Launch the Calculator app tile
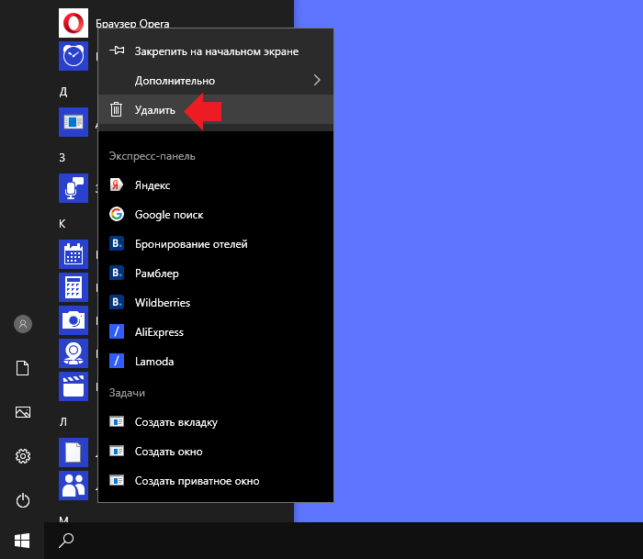 [73, 287]
